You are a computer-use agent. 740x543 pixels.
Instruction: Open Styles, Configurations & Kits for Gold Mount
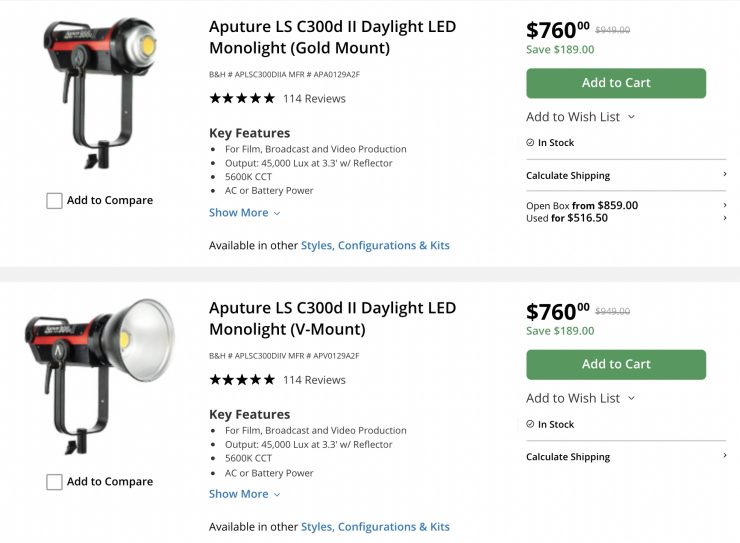tap(375, 246)
